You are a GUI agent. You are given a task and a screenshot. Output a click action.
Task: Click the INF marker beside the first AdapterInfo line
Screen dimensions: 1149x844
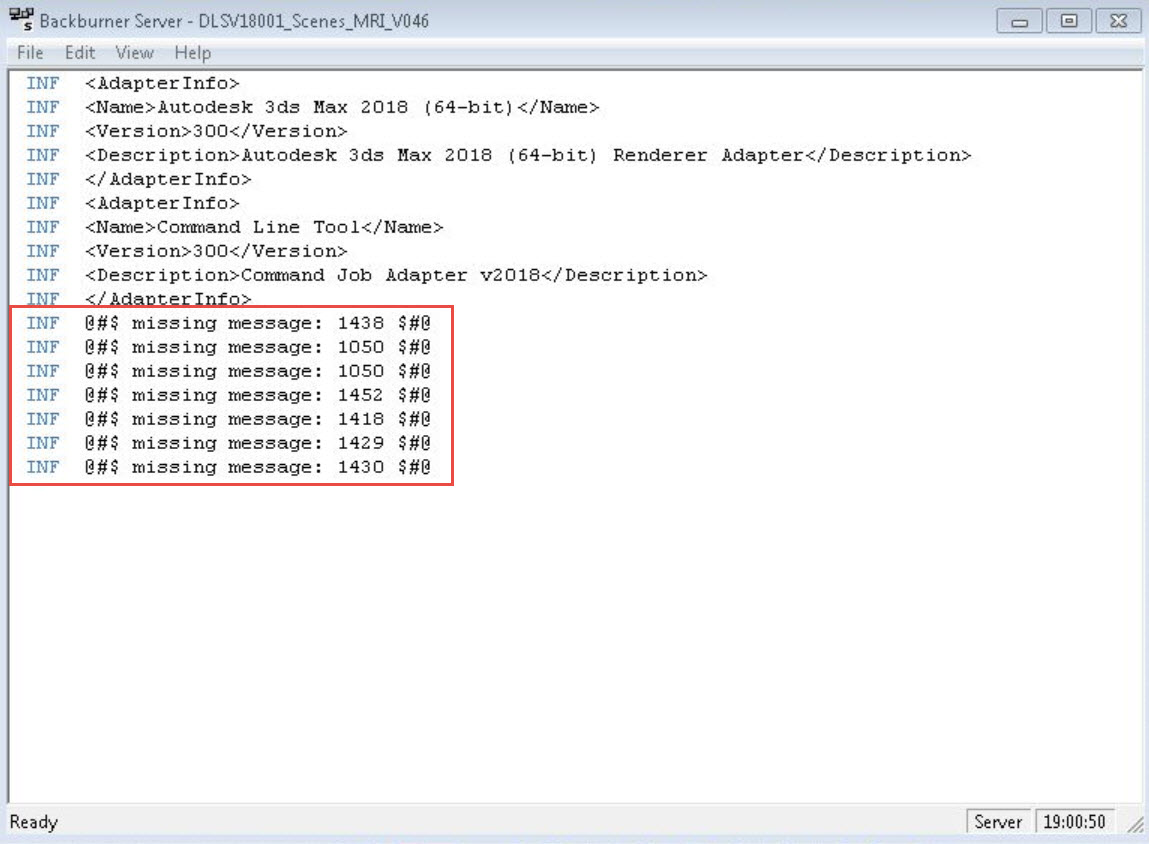click(x=42, y=83)
